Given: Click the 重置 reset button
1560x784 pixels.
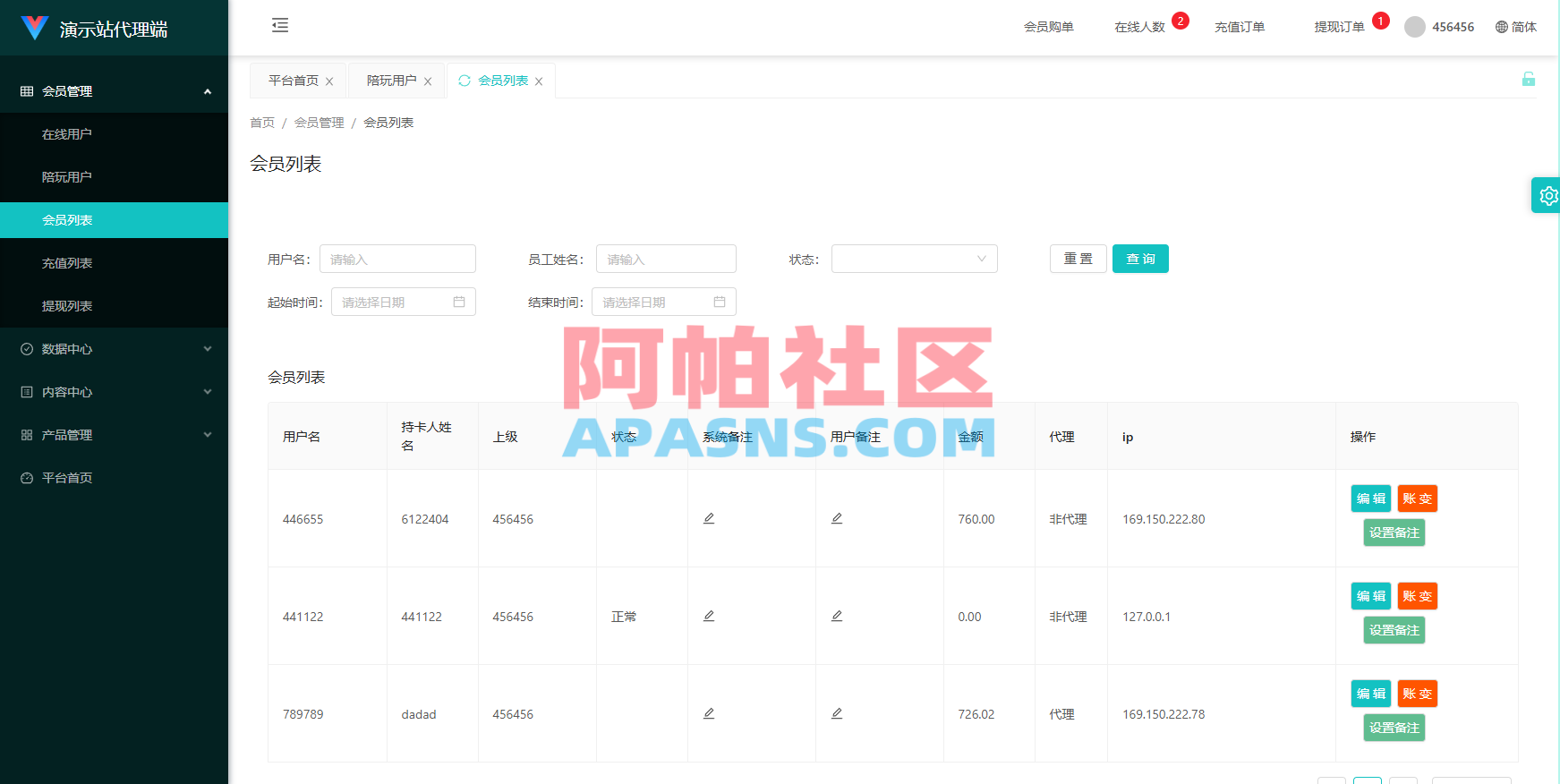Looking at the screenshot, I should point(1078,259).
